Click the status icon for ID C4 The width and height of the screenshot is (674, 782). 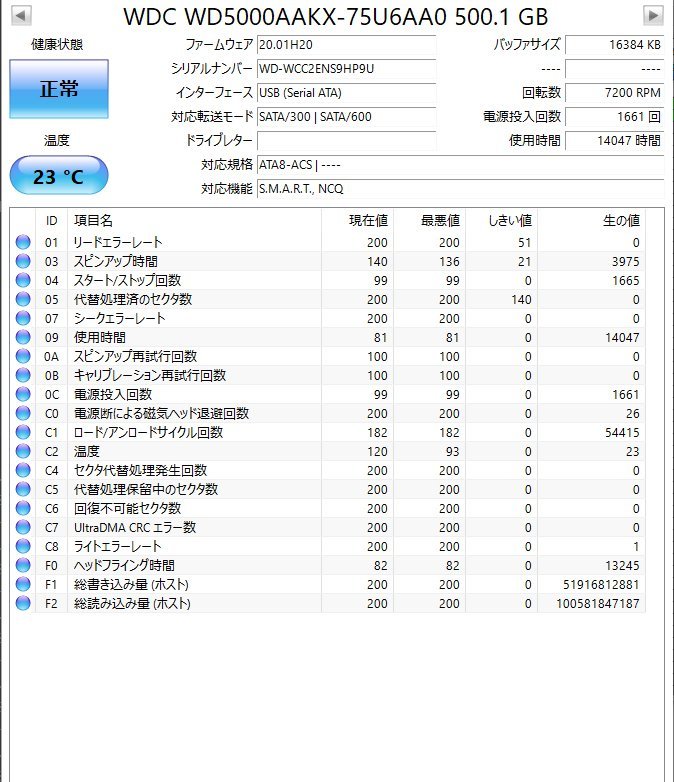pyautogui.click(x=23, y=470)
